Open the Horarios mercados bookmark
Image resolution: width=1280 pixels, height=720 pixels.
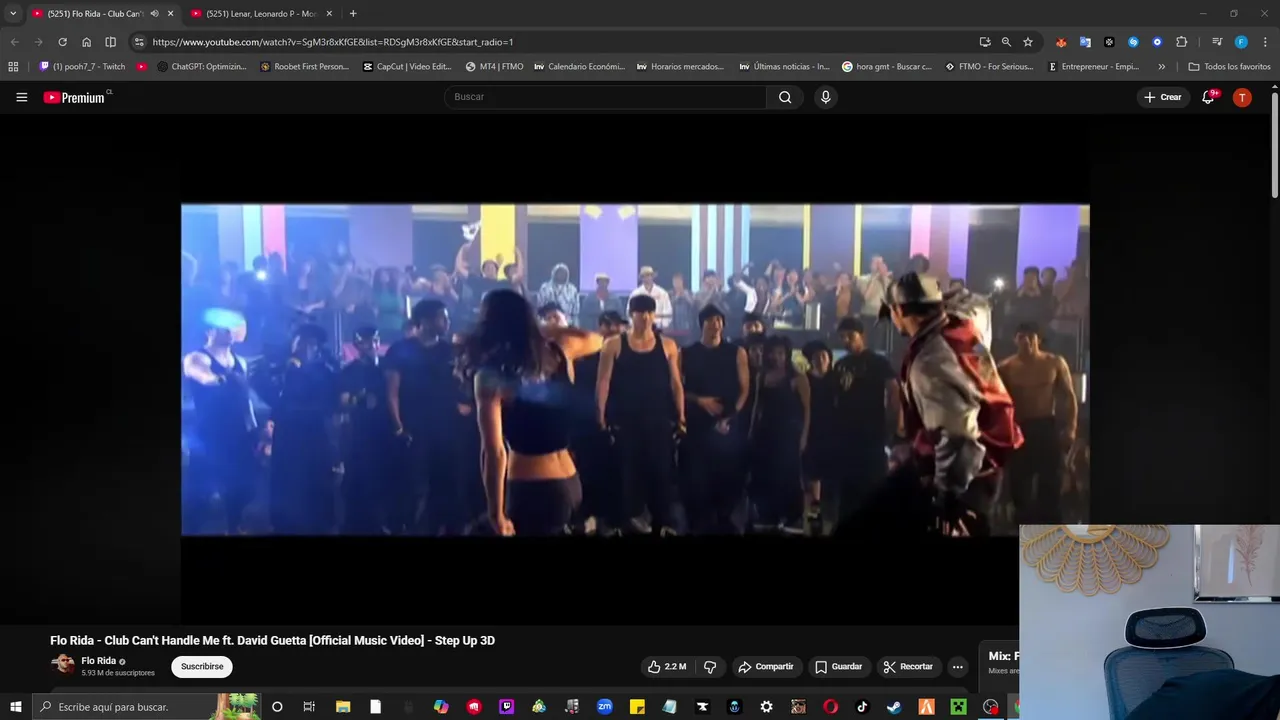pos(680,67)
